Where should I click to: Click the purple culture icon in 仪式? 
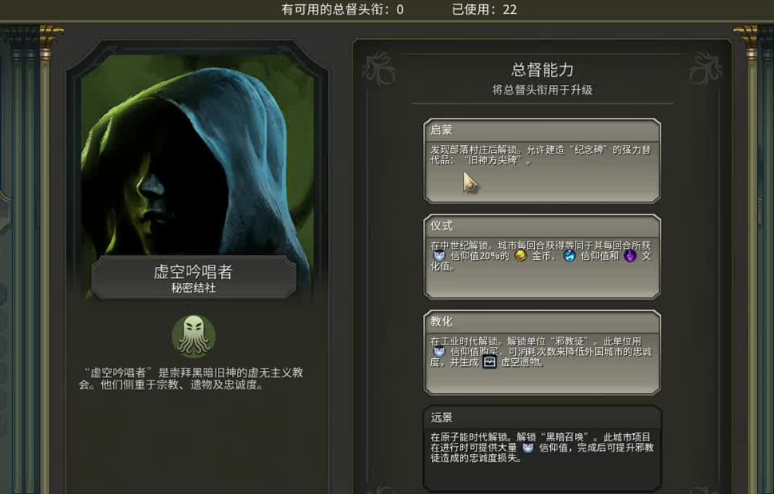coord(630,256)
